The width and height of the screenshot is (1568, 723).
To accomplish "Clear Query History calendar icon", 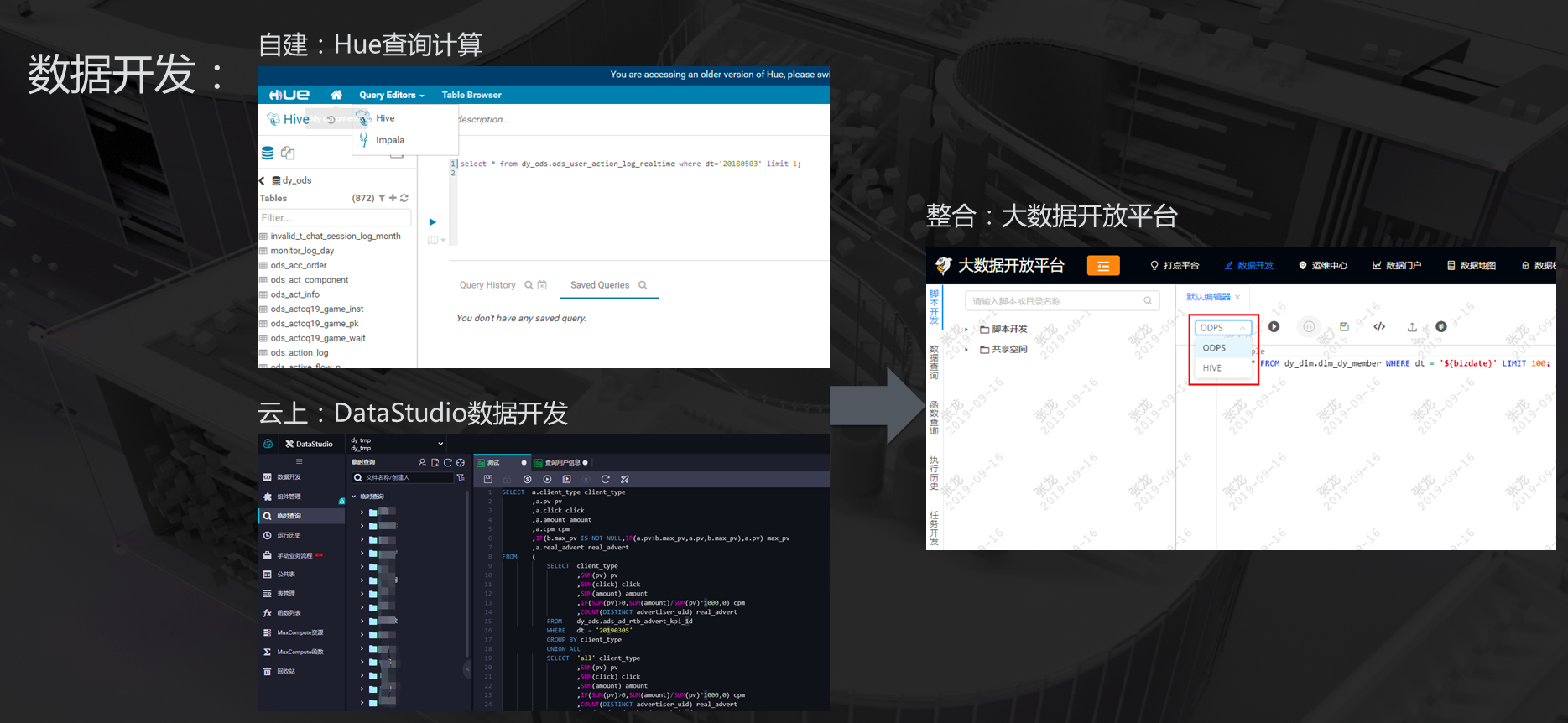I will click(542, 285).
